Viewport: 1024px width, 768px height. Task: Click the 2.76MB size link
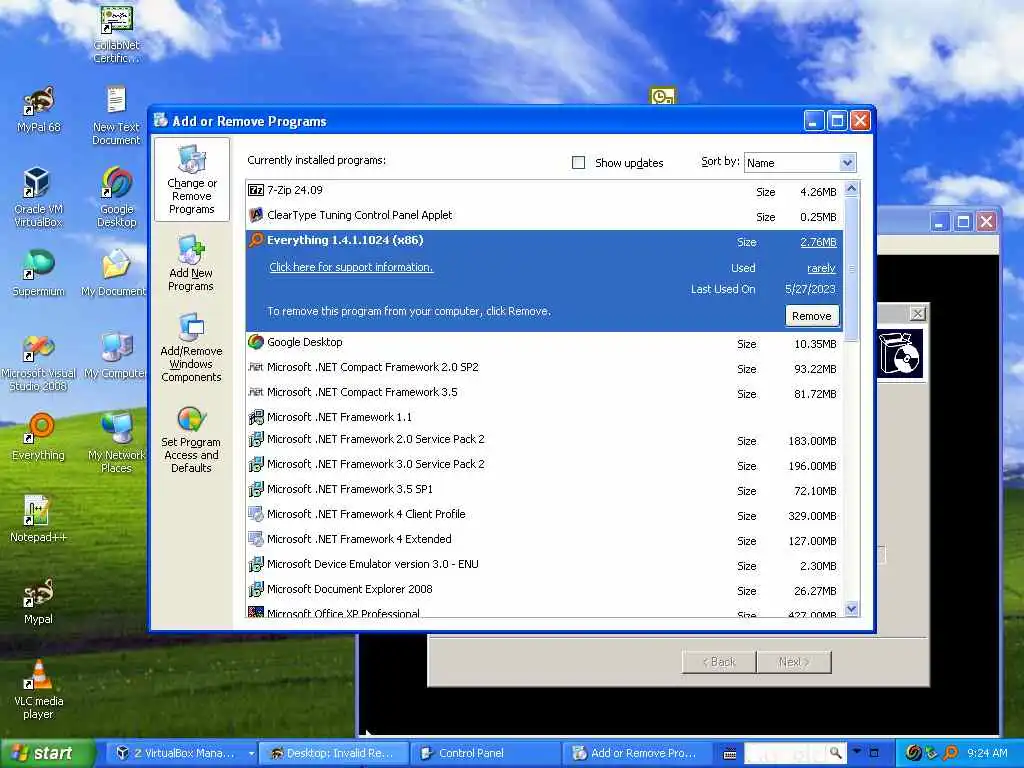click(x=818, y=242)
